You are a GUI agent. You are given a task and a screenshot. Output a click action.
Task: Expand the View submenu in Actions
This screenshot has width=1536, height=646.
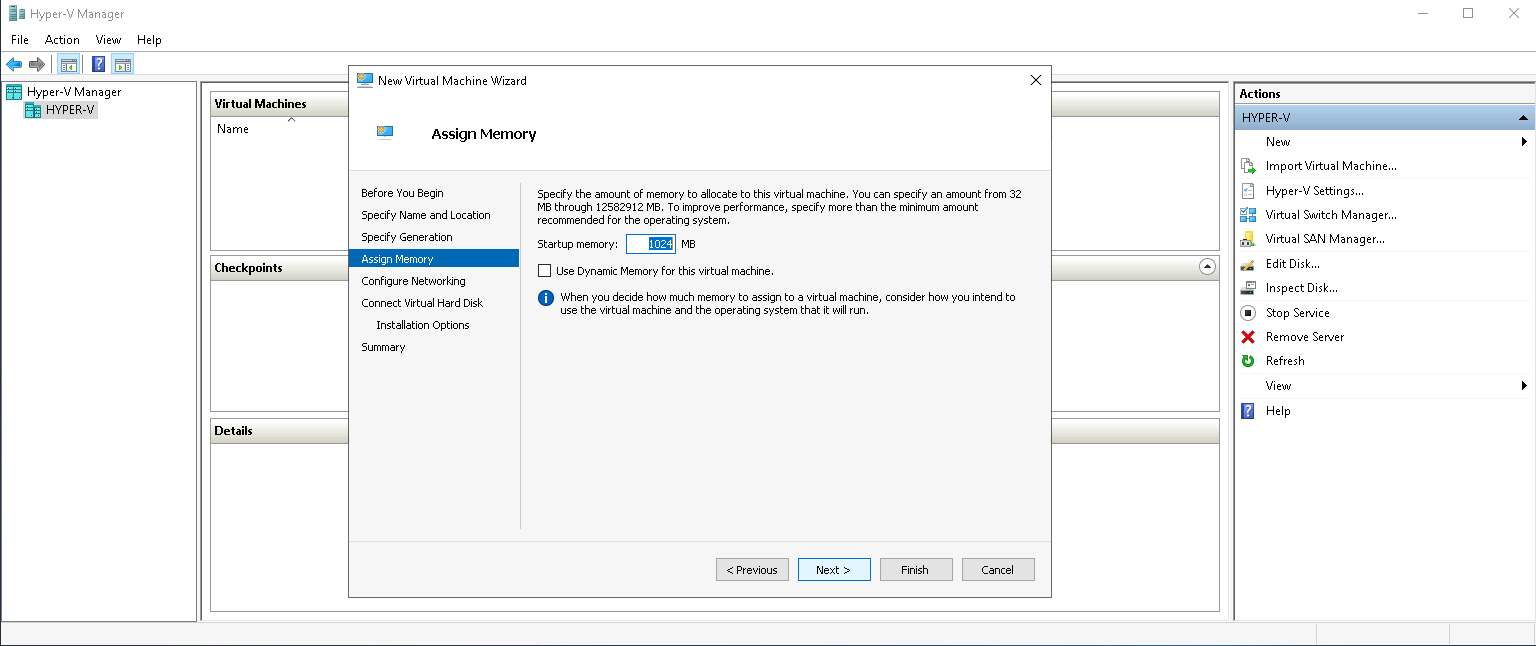(1524, 386)
